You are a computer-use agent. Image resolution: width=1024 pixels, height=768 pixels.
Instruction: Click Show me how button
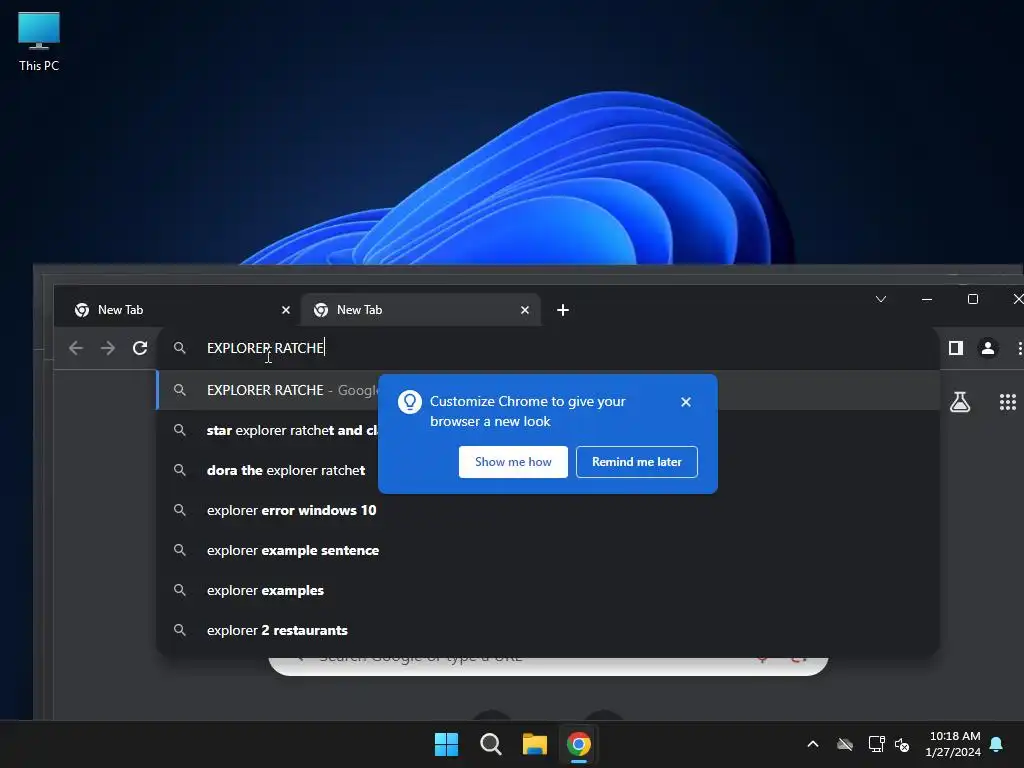click(513, 462)
